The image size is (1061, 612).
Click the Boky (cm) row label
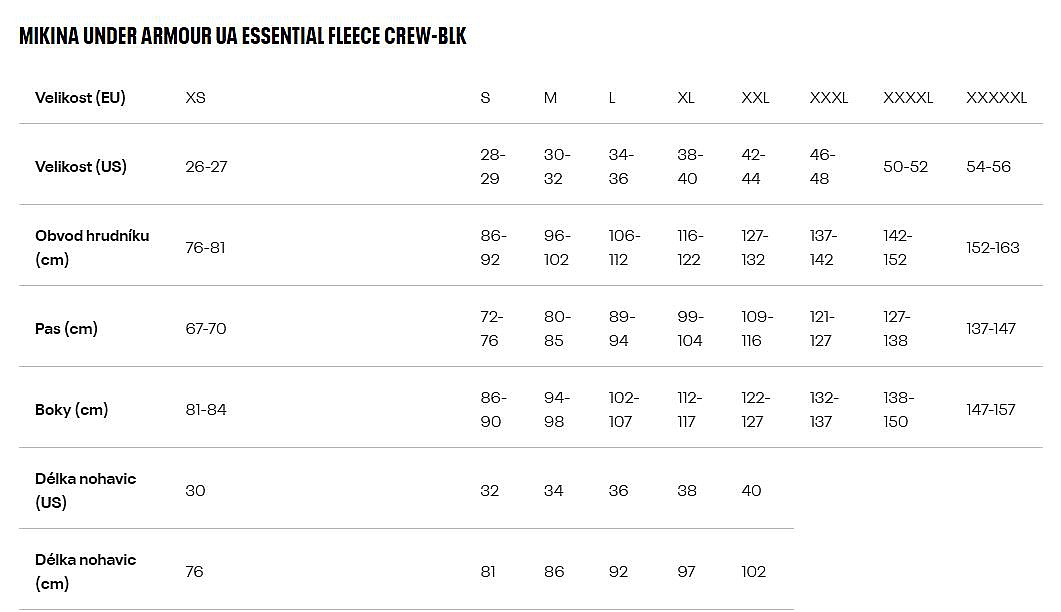(x=71, y=410)
